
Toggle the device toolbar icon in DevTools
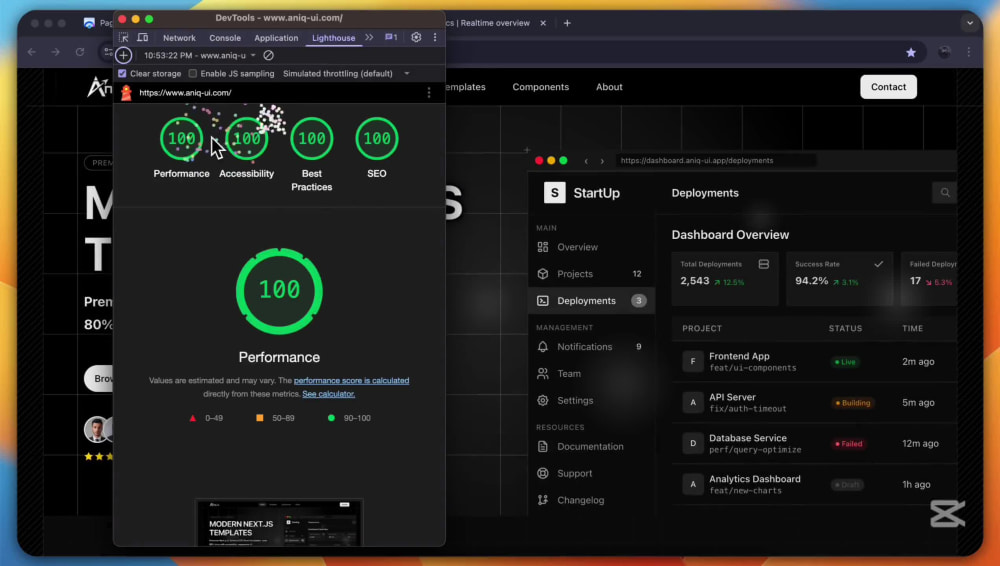pos(143,38)
